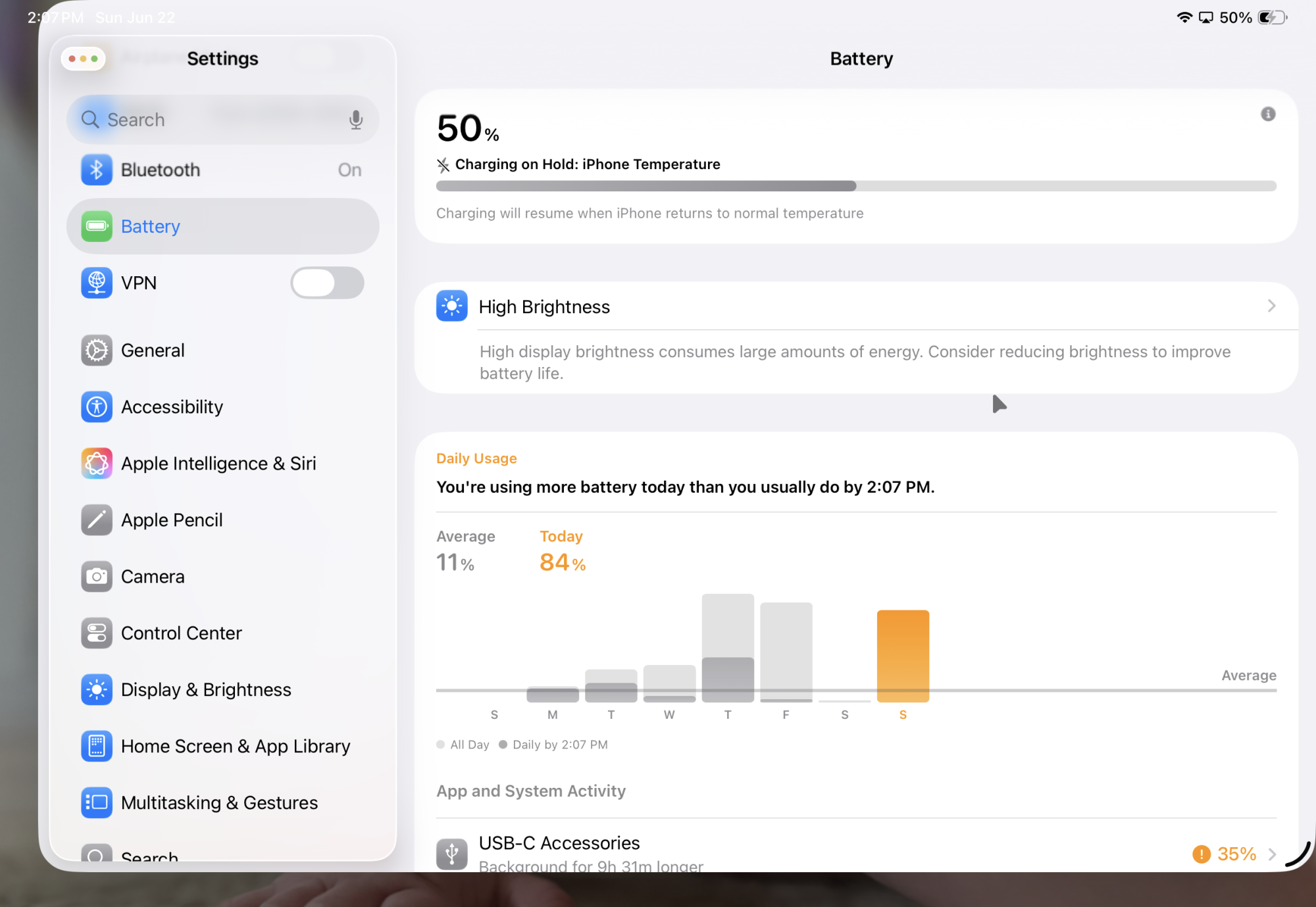Open Apple Intelligence & Siri icon

pyautogui.click(x=97, y=464)
